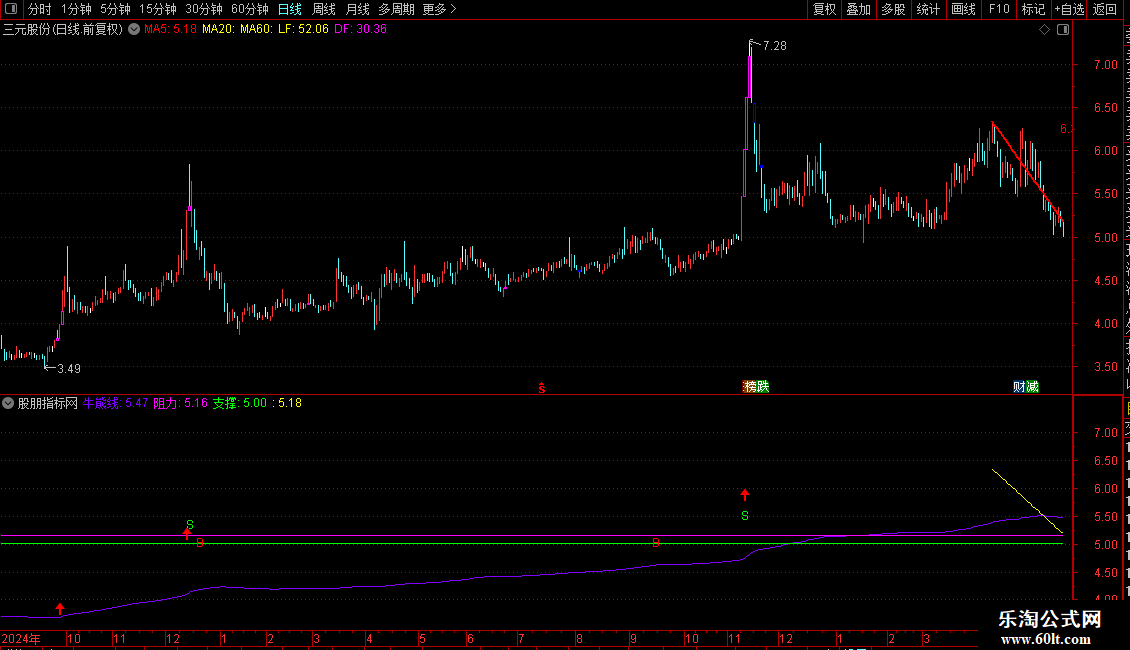This screenshot has width=1130, height=650.
Task: Click the 榜跌 event tag on the chart
Action: coord(756,387)
